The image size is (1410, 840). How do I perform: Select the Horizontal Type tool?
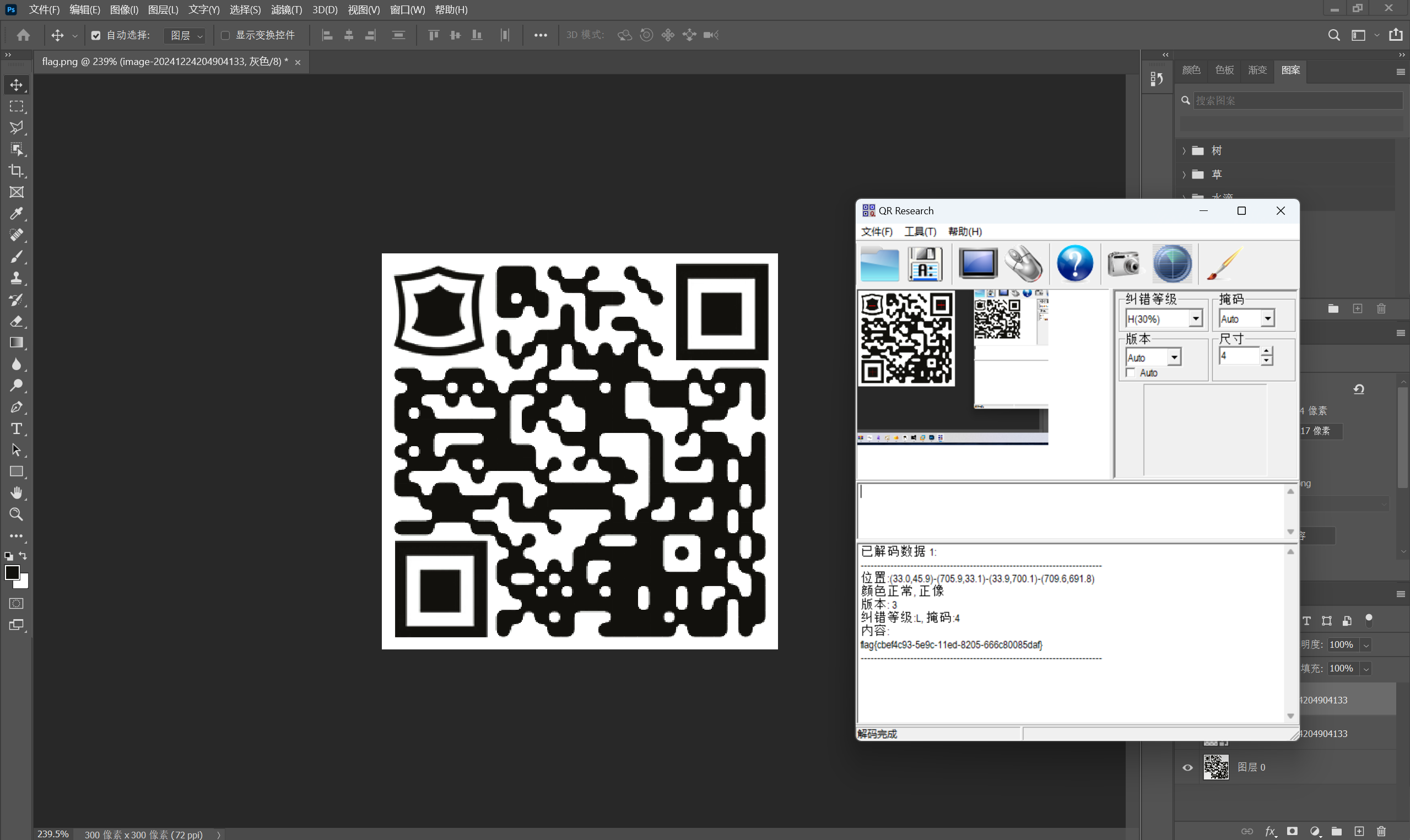tap(17, 429)
